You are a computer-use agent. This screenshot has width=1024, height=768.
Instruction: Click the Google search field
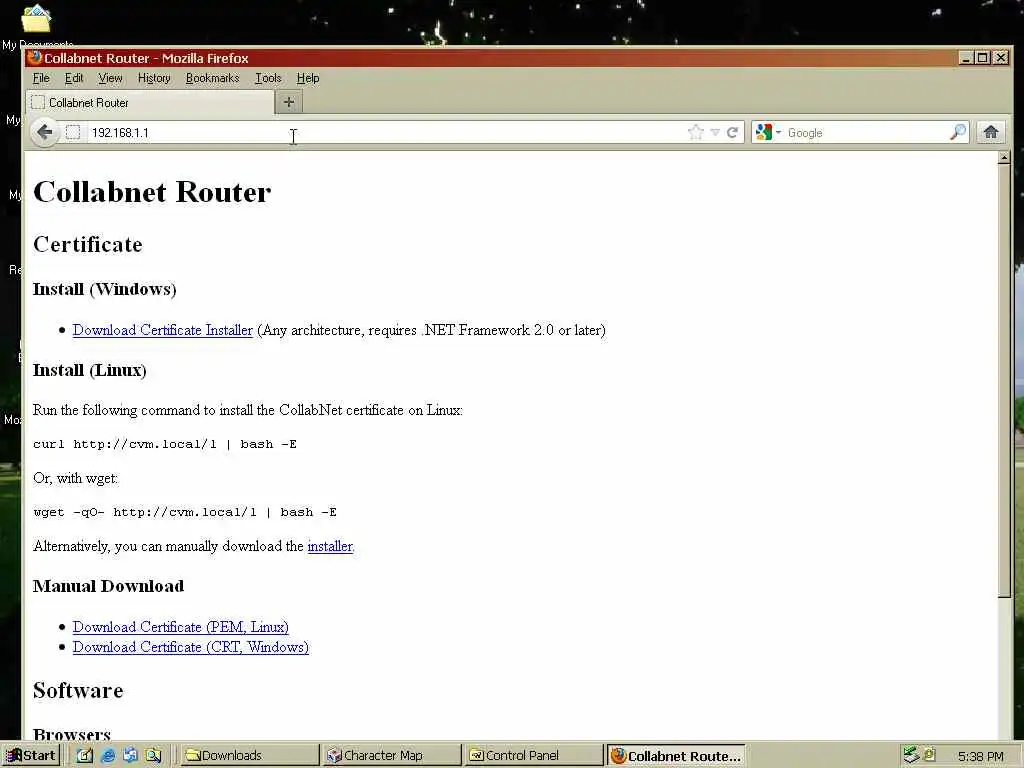coord(865,133)
